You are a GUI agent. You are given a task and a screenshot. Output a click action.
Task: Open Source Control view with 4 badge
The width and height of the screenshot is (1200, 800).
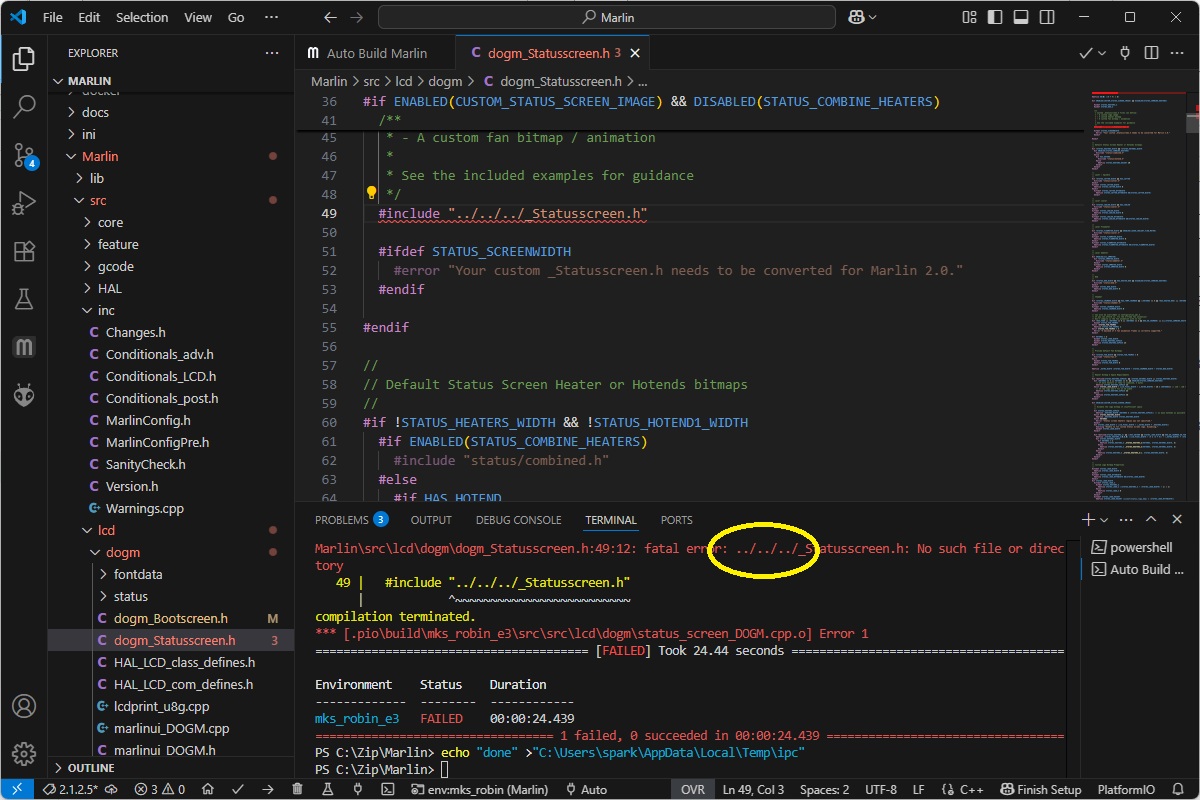pyautogui.click(x=24, y=154)
